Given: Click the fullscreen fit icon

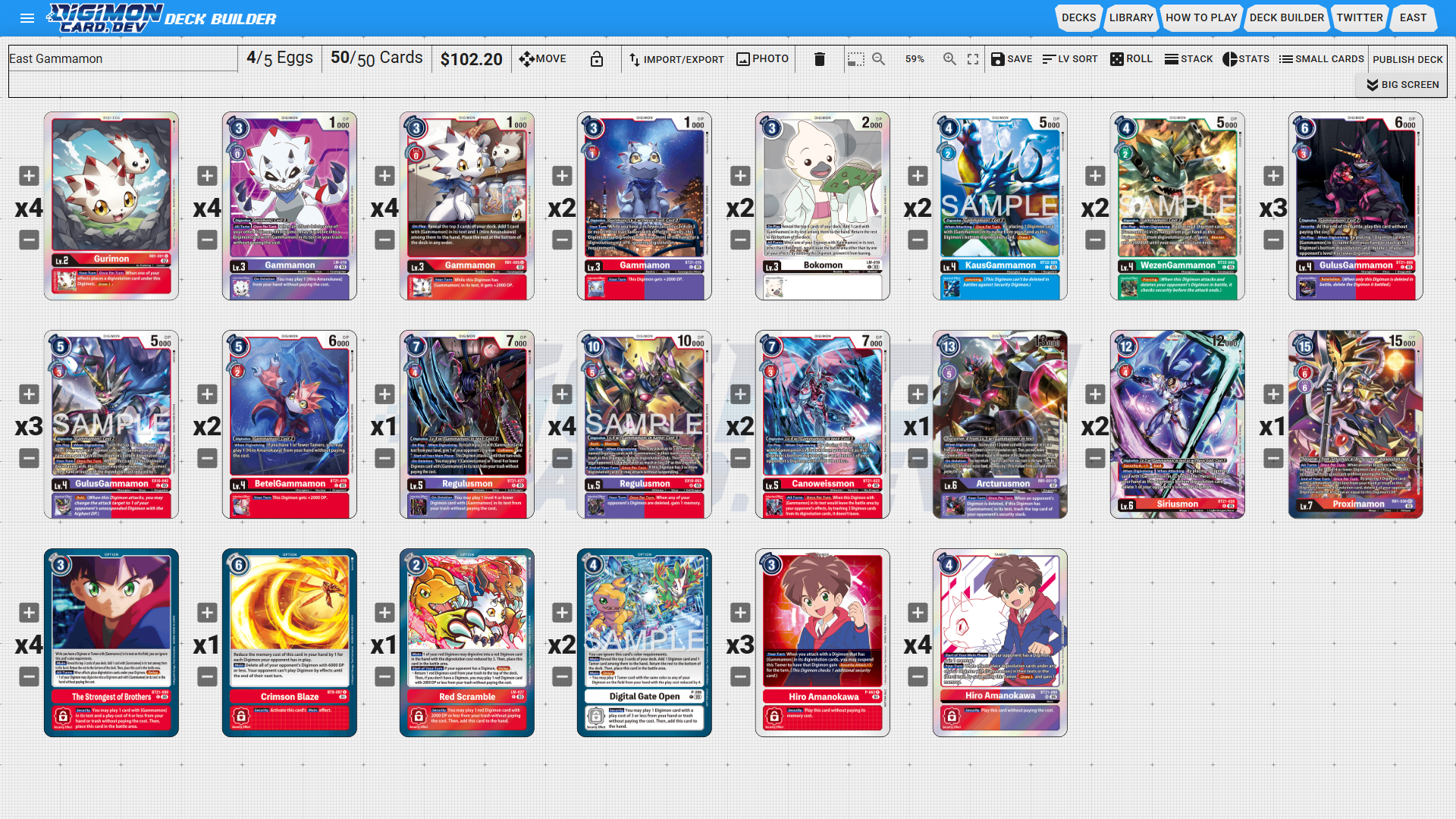Looking at the screenshot, I should click(973, 59).
